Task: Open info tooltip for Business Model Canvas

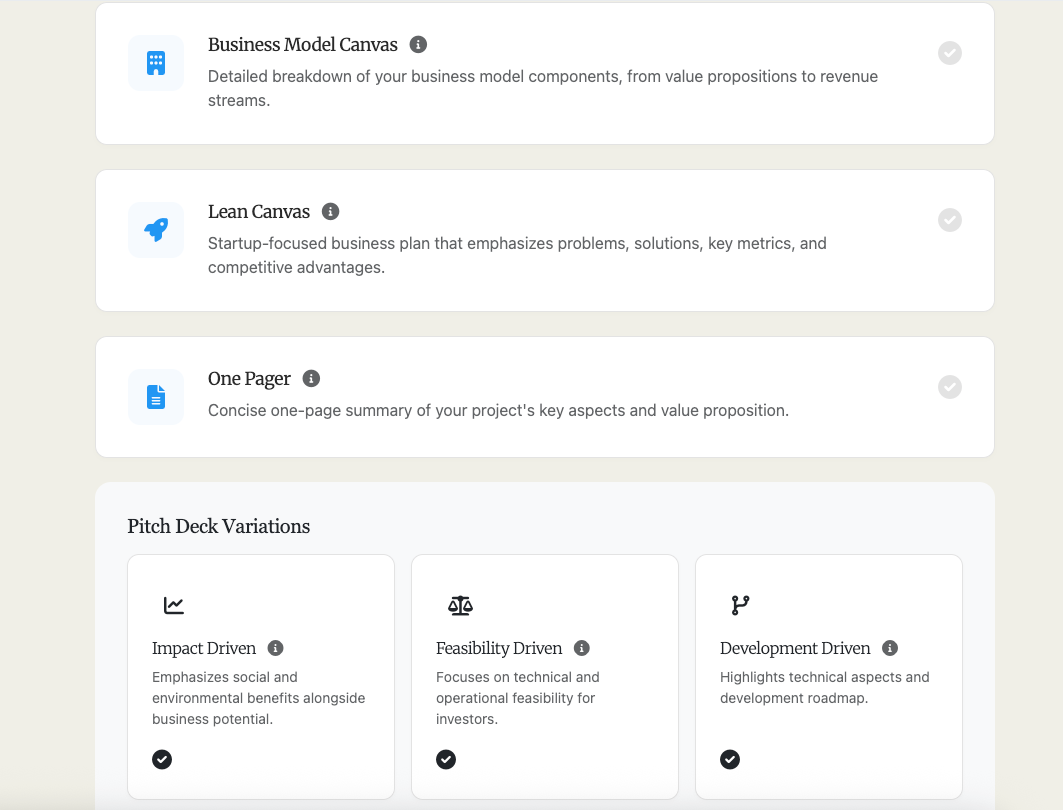Action: pos(419,45)
